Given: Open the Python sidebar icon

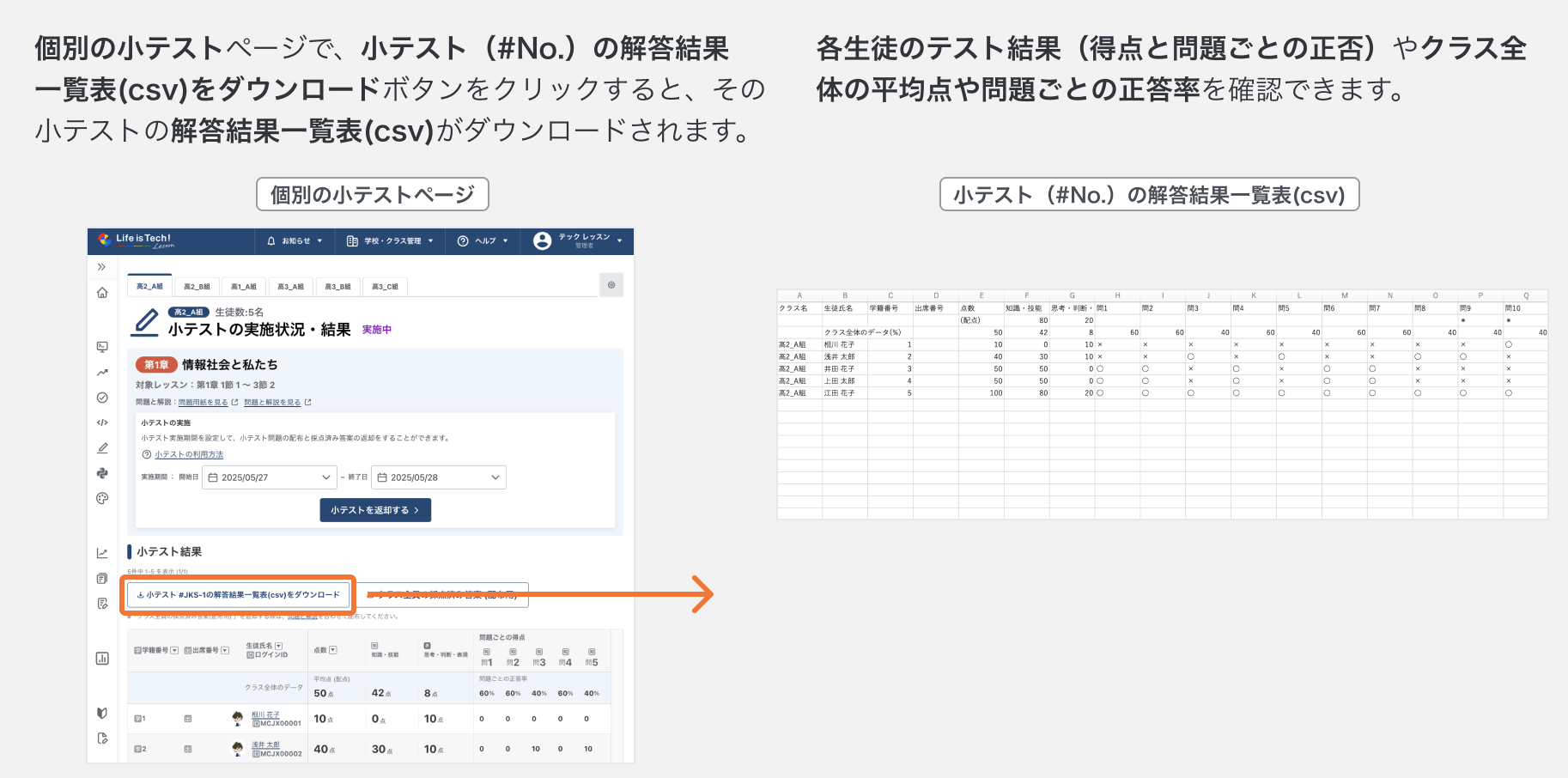Looking at the screenshot, I should (x=102, y=473).
